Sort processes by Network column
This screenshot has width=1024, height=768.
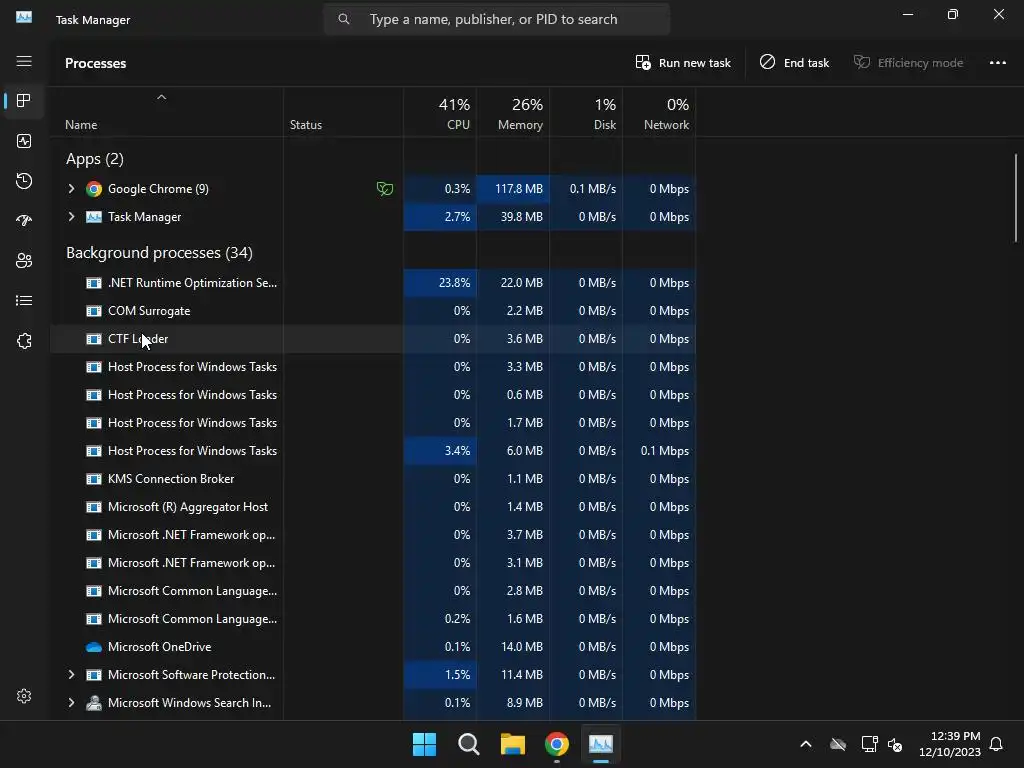tap(659, 113)
